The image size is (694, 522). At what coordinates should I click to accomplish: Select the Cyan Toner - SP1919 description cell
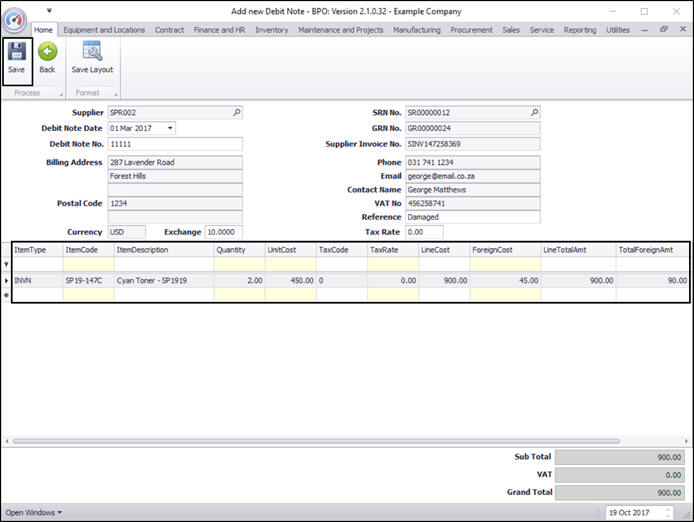click(x=164, y=281)
